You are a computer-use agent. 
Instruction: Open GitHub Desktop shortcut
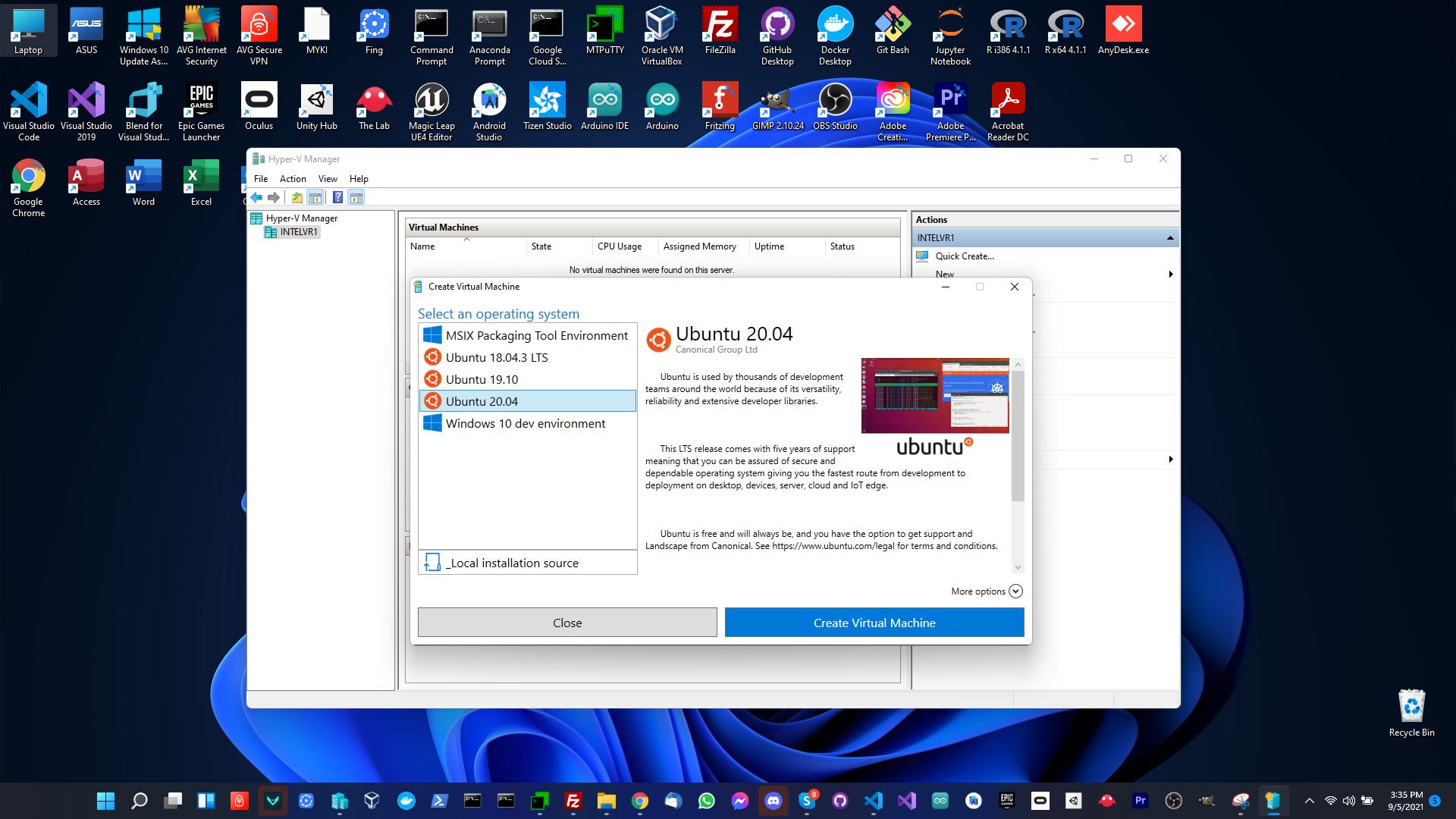point(777,36)
